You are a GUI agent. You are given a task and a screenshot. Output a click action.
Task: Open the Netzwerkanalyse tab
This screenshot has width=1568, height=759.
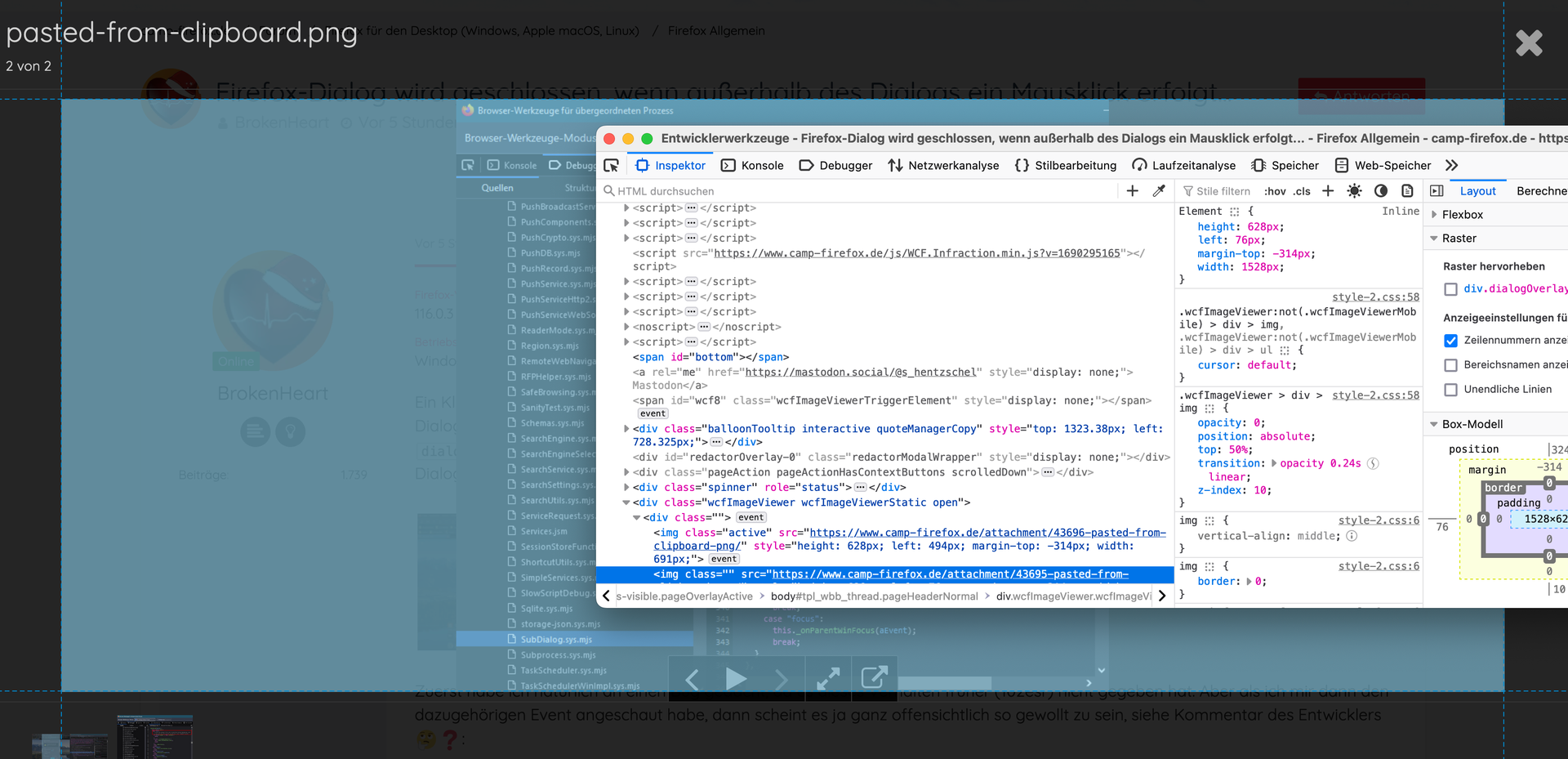943,166
